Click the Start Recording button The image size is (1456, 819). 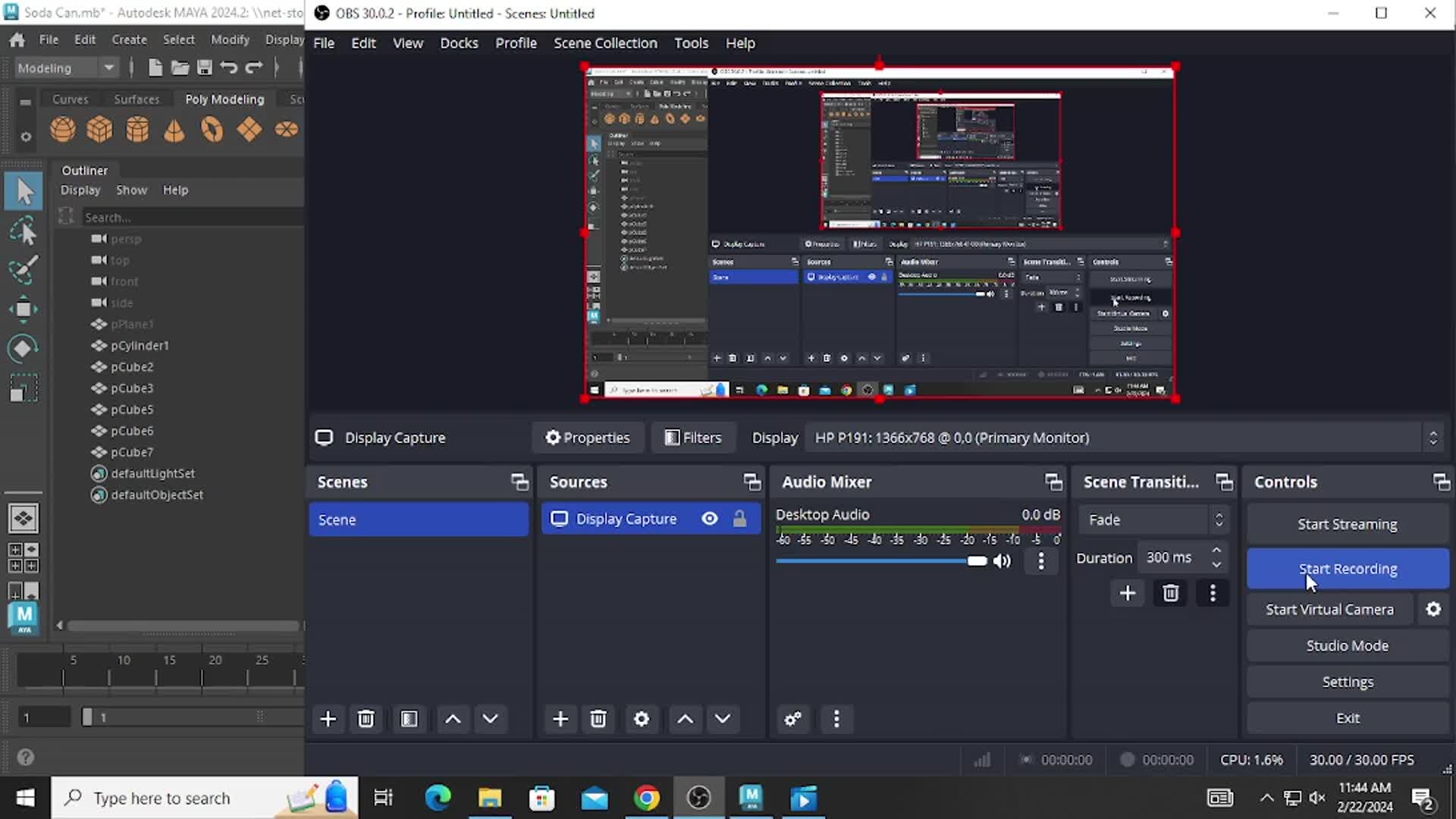point(1348,569)
